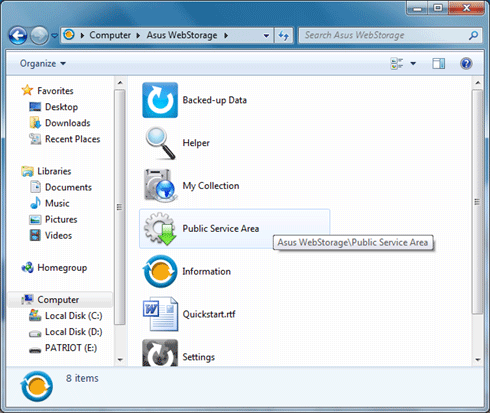Screen dimensions: 490x413
Task: Select Libraries in navigation pane
Action: (54, 171)
